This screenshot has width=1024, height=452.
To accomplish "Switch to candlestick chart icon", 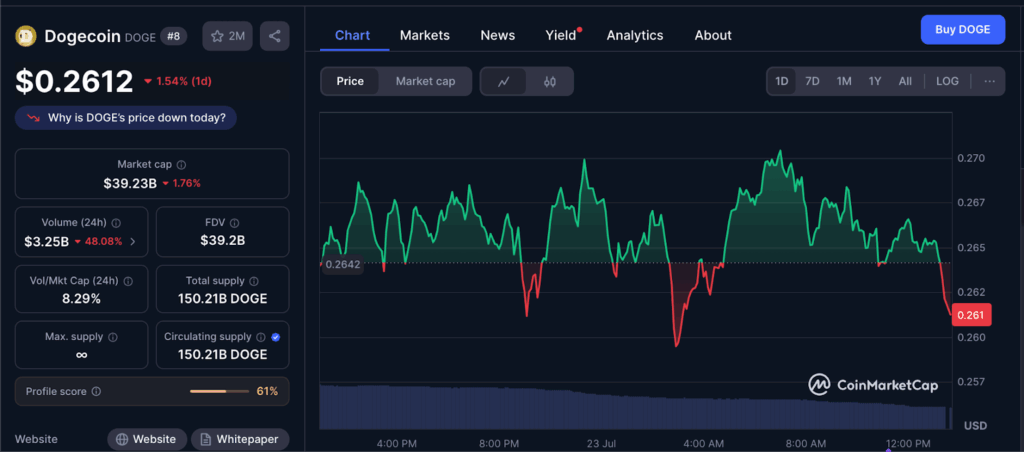I will [550, 82].
